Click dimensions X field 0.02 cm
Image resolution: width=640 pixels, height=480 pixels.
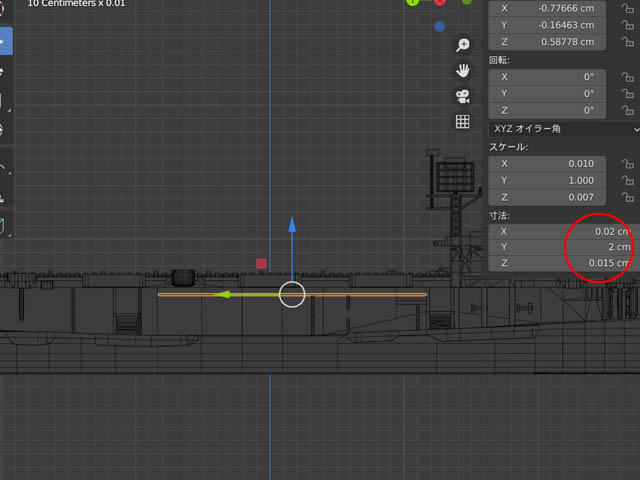pos(564,231)
